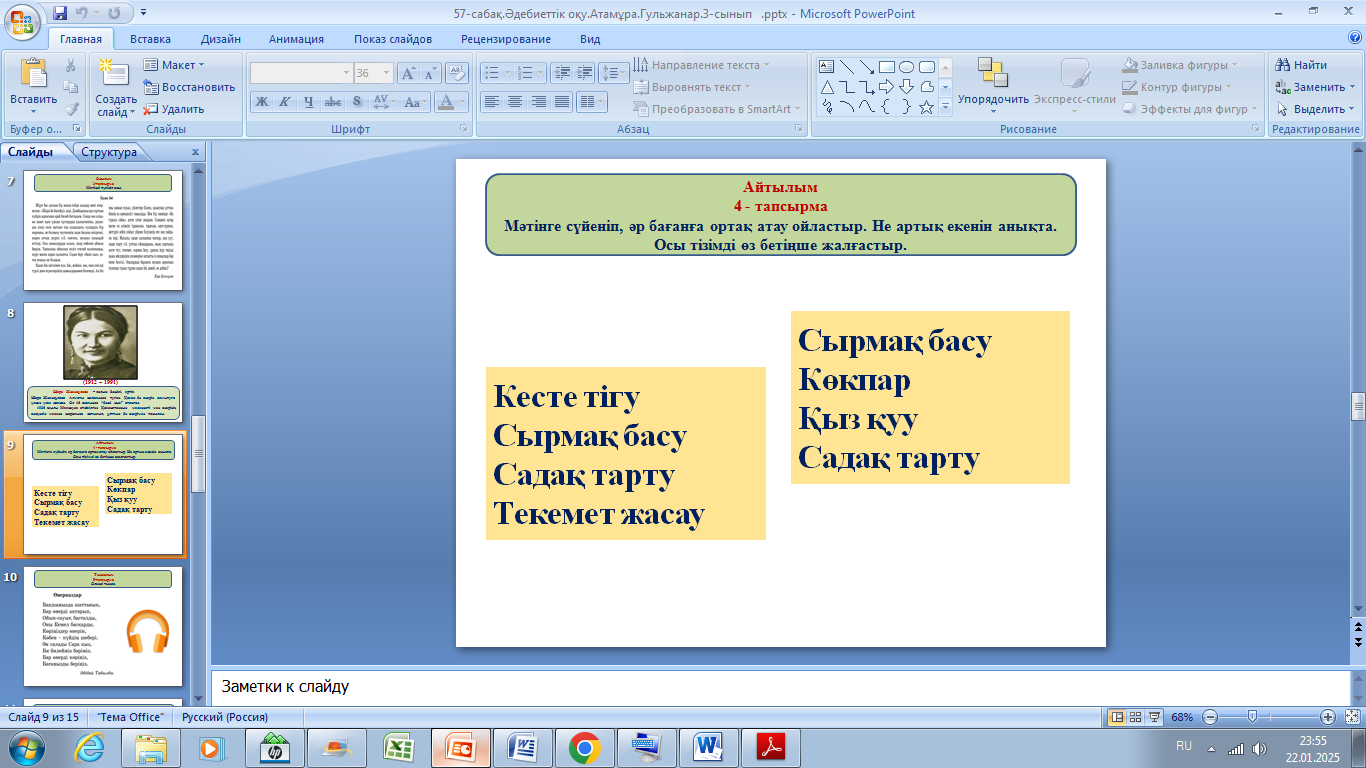Click the Восстановить reset button
Screen dimensions: 1366x768
[190, 87]
